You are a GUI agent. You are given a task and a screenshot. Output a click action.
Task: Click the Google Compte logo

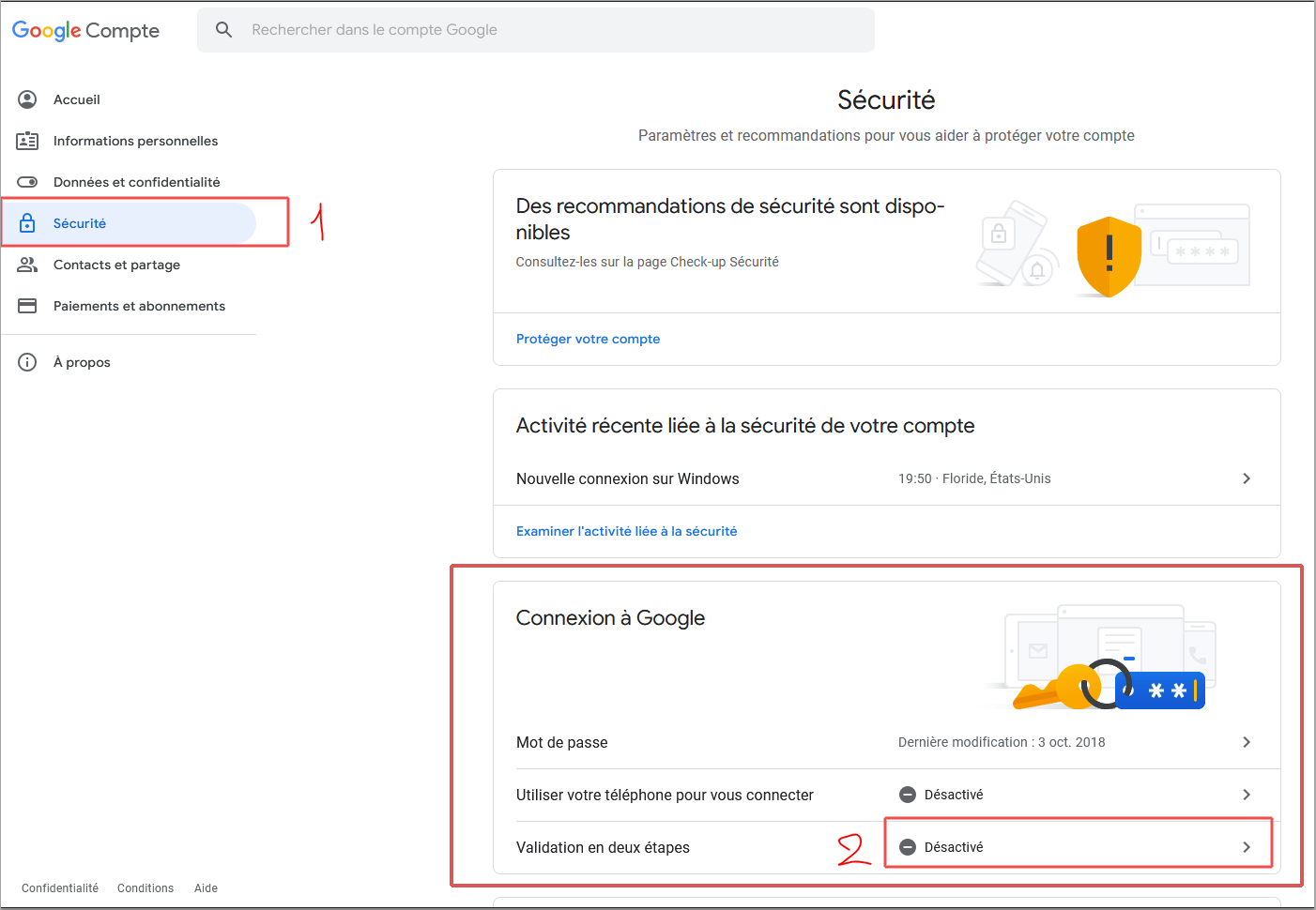(x=85, y=30)
